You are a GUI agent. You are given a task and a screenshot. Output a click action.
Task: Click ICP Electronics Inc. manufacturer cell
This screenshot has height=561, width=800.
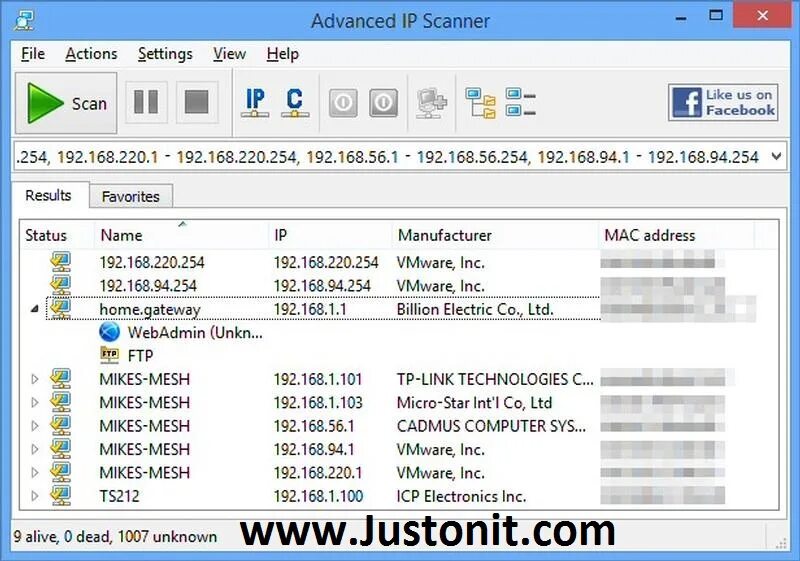461,496
